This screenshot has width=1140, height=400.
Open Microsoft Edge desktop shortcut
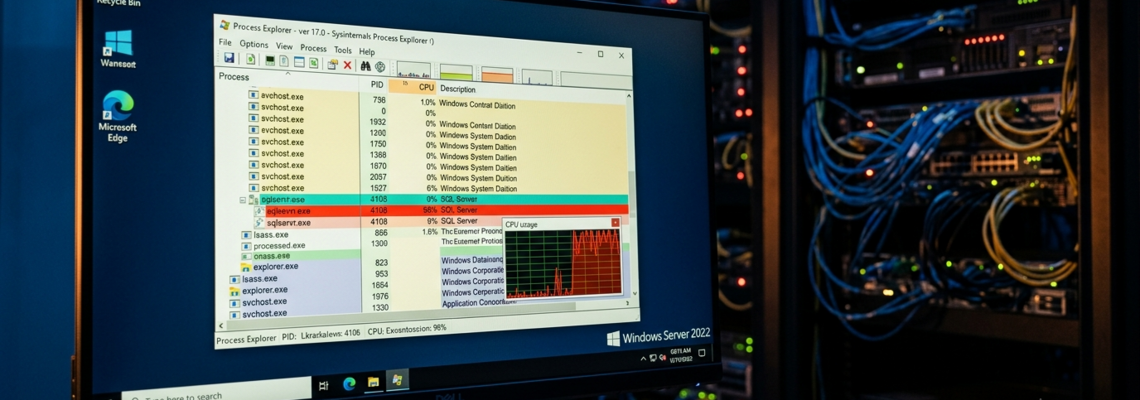click(x=117, y=116)
